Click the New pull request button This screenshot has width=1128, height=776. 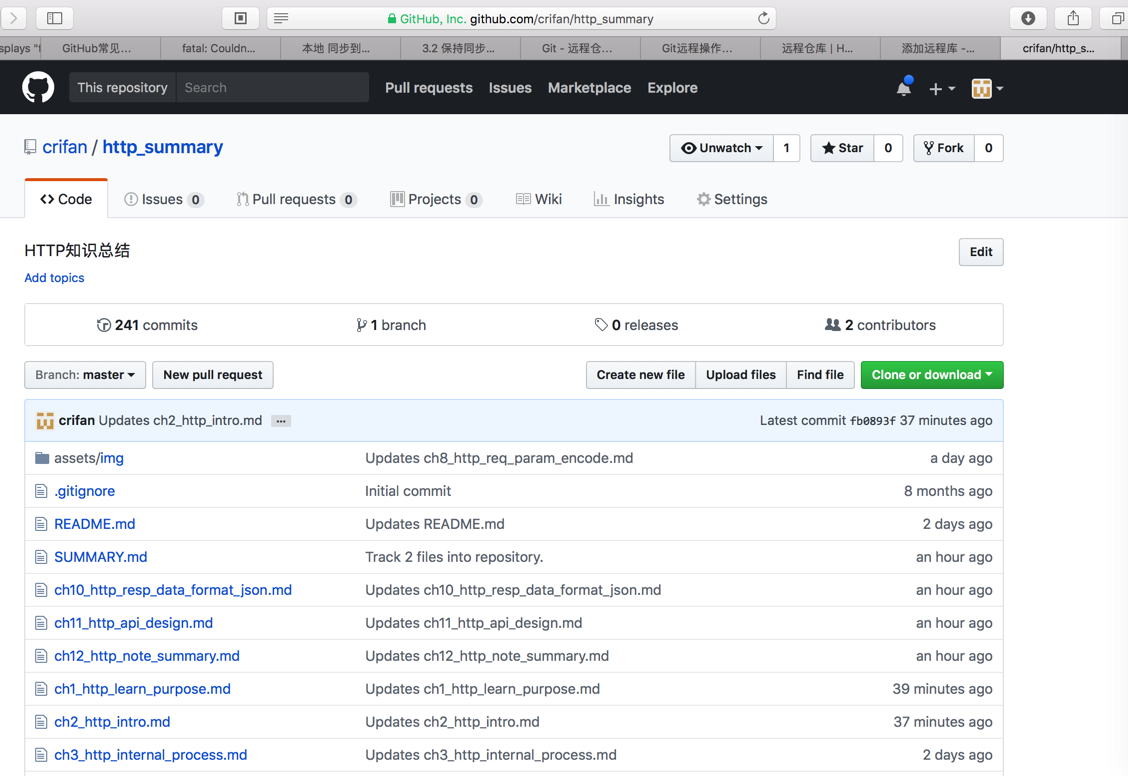[x=212, y=375]
